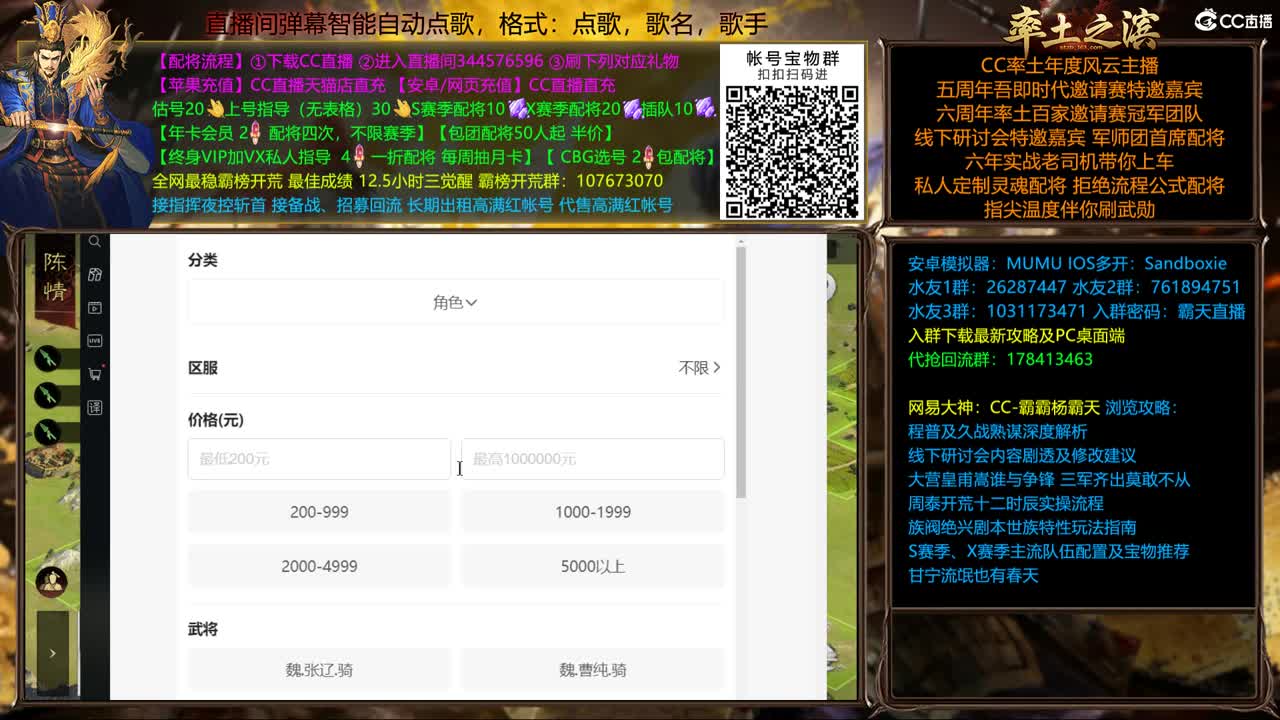Click the 帐号宝物群 QR code

pos(792,151)
